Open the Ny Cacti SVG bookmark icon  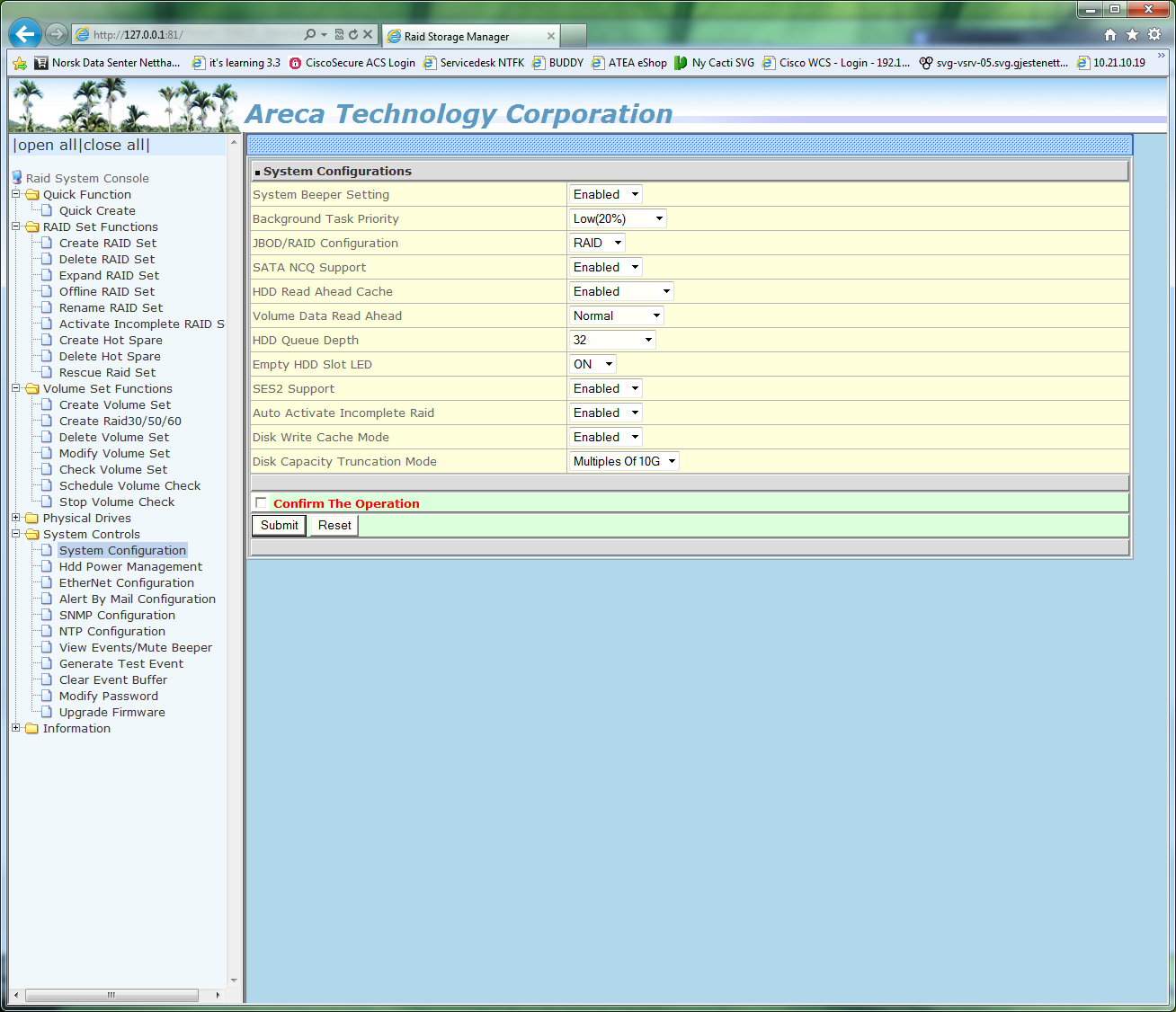click(x=681, y=63)
